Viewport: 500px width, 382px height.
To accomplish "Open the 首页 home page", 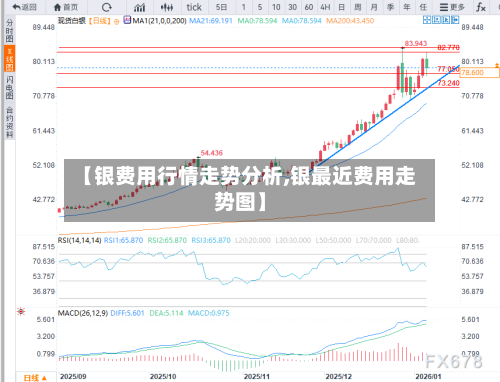I will coord(66,7).
